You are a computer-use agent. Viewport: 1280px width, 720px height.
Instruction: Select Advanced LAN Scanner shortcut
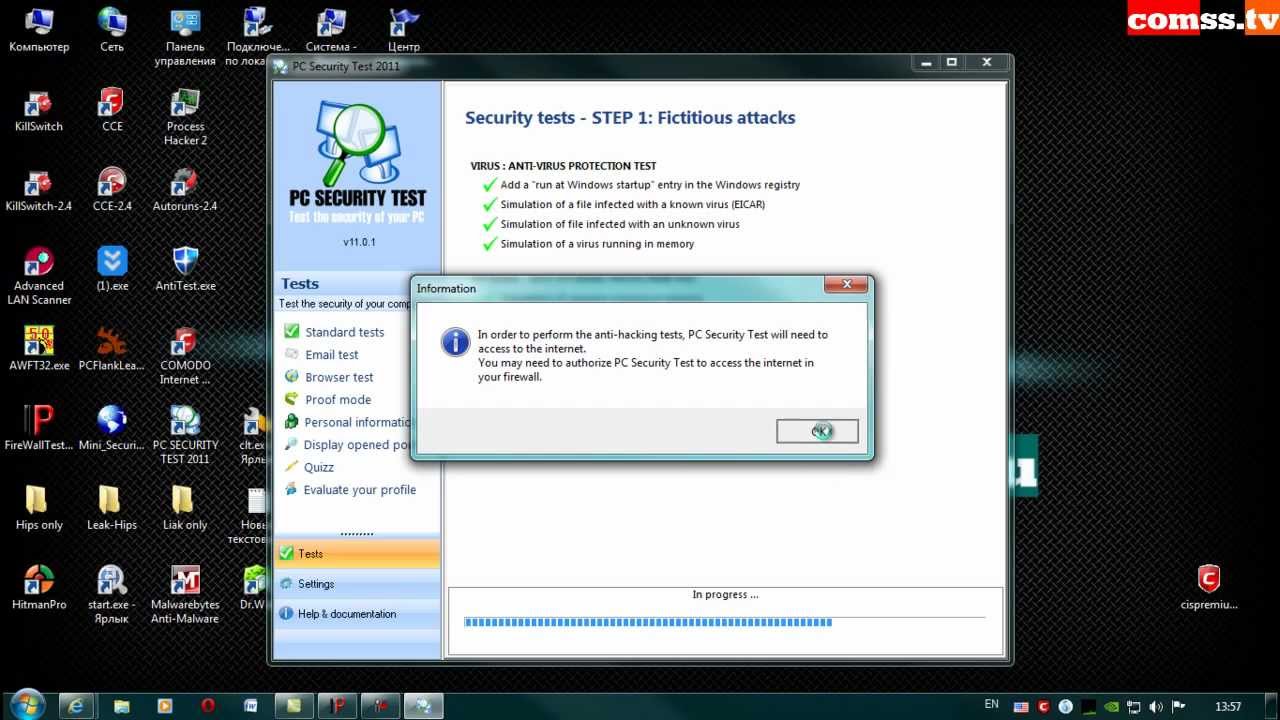(x=39, y=276)
